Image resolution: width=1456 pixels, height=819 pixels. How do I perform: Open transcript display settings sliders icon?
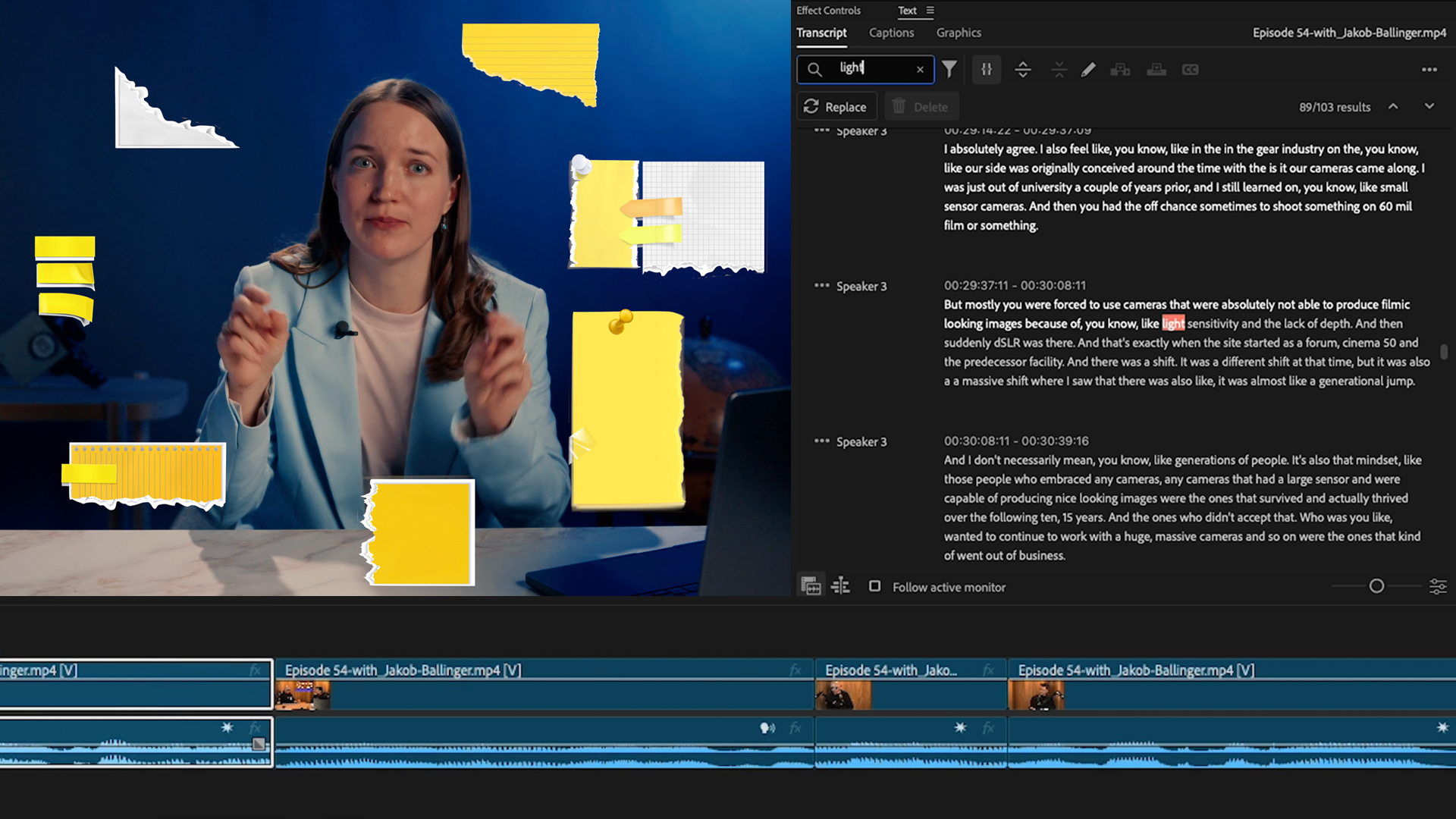tap(986, 70)
